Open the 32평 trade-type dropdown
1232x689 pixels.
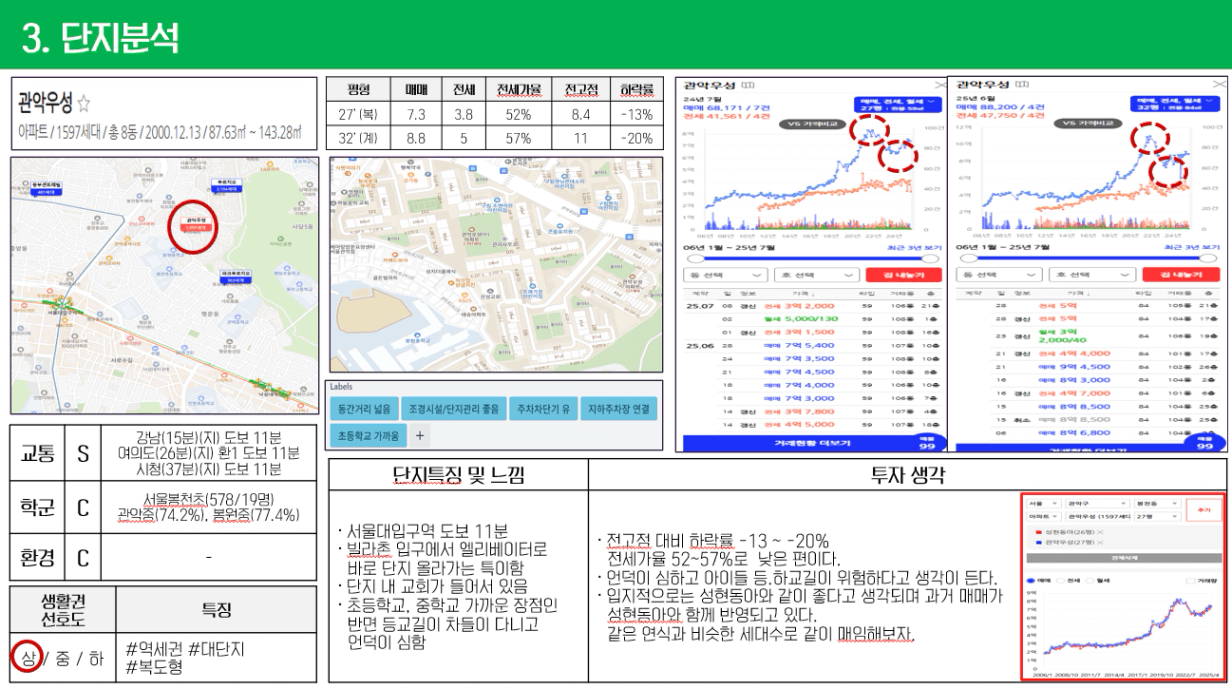click(x=1176, y=104)
